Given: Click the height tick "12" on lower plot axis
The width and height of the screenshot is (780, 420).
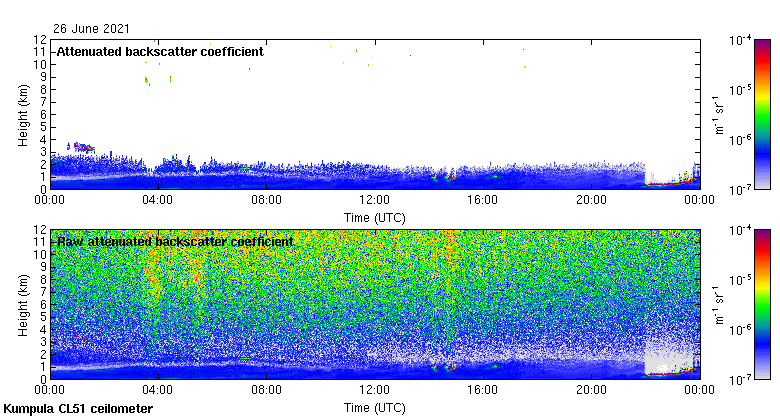Looking at the screenshot, I should (x=40, y=230).
